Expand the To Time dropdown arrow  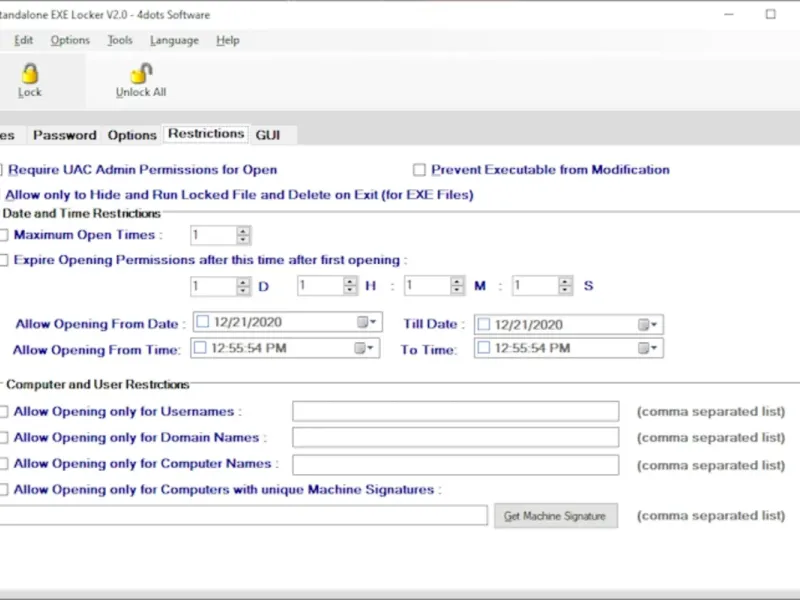(655, 349)
